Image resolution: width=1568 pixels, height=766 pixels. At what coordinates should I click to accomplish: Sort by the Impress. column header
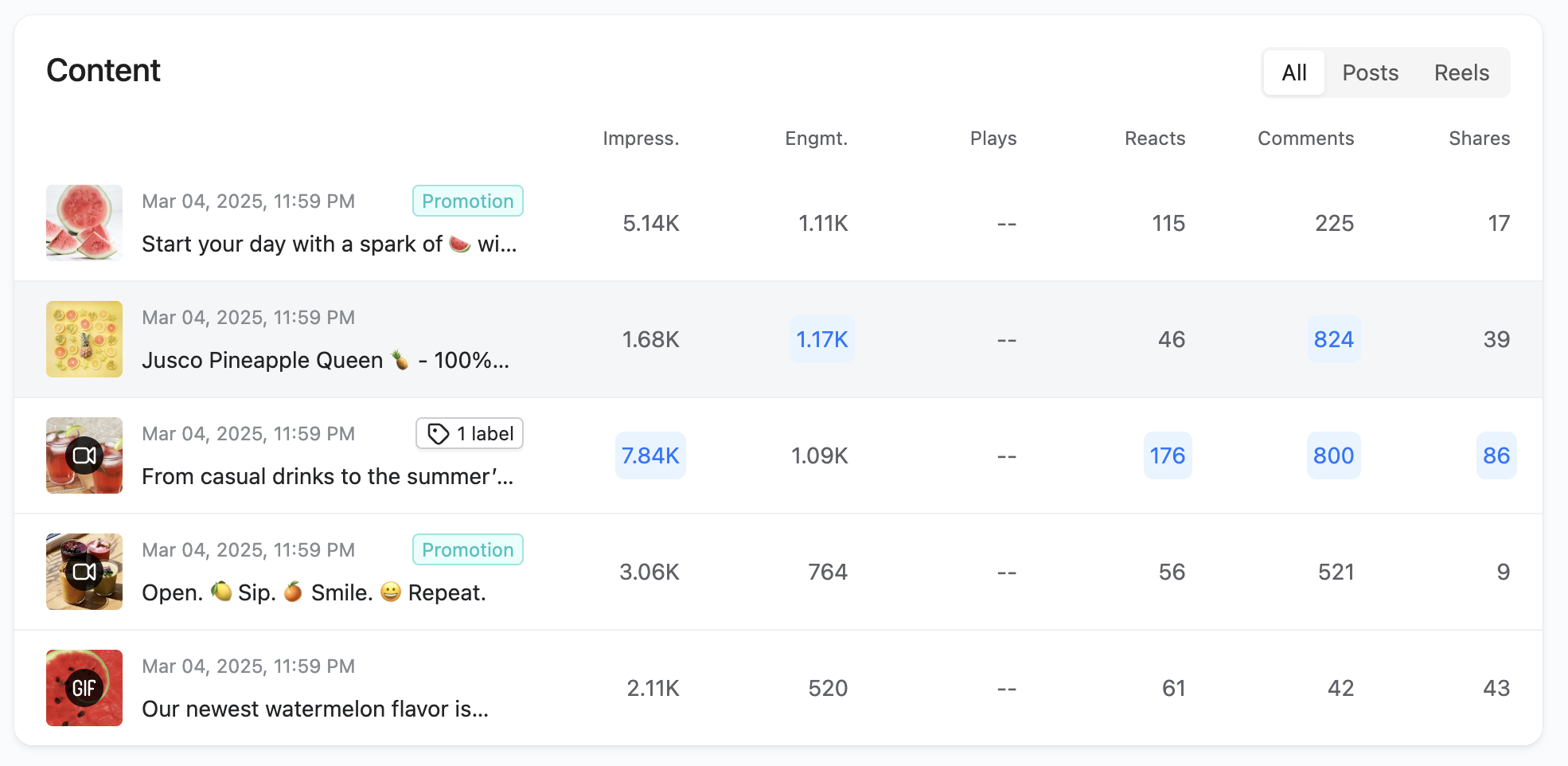pos(641,139)
